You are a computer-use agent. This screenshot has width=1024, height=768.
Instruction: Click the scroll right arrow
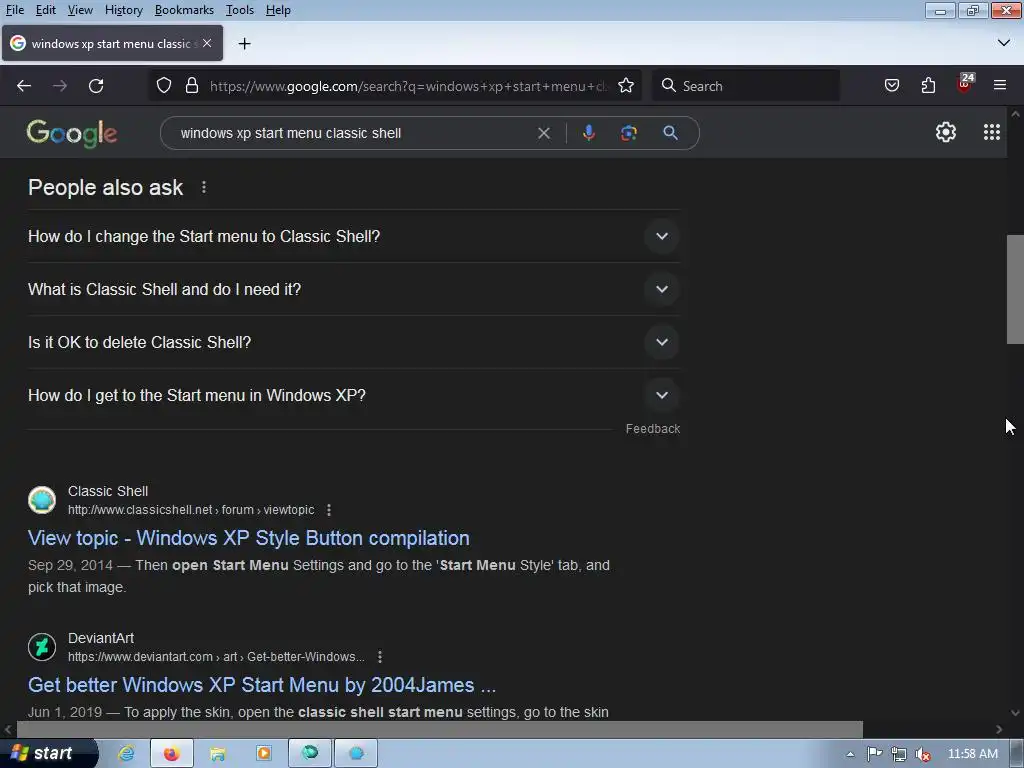point(999,729)
